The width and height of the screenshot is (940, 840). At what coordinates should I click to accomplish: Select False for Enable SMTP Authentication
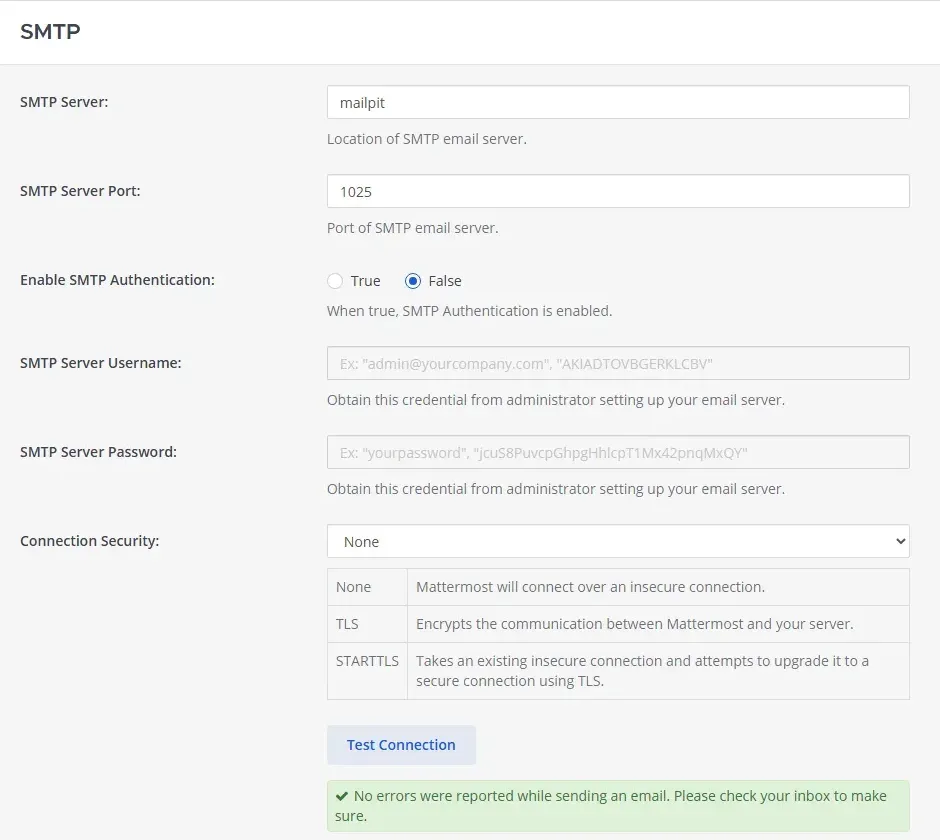pyautogui.click(x=413, y=281)
